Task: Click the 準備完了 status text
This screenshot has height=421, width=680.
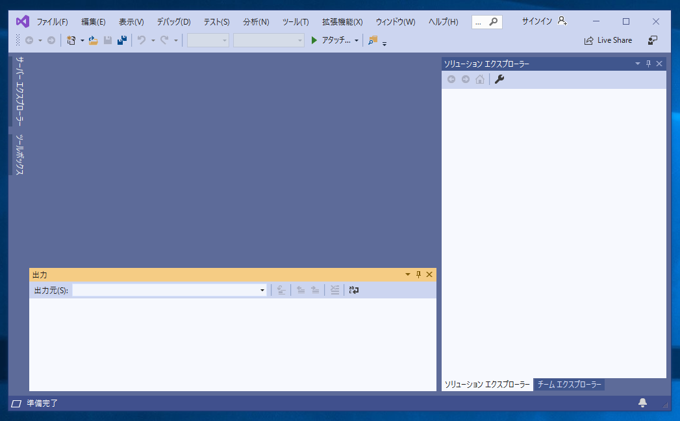Action: tap(42, 403)
